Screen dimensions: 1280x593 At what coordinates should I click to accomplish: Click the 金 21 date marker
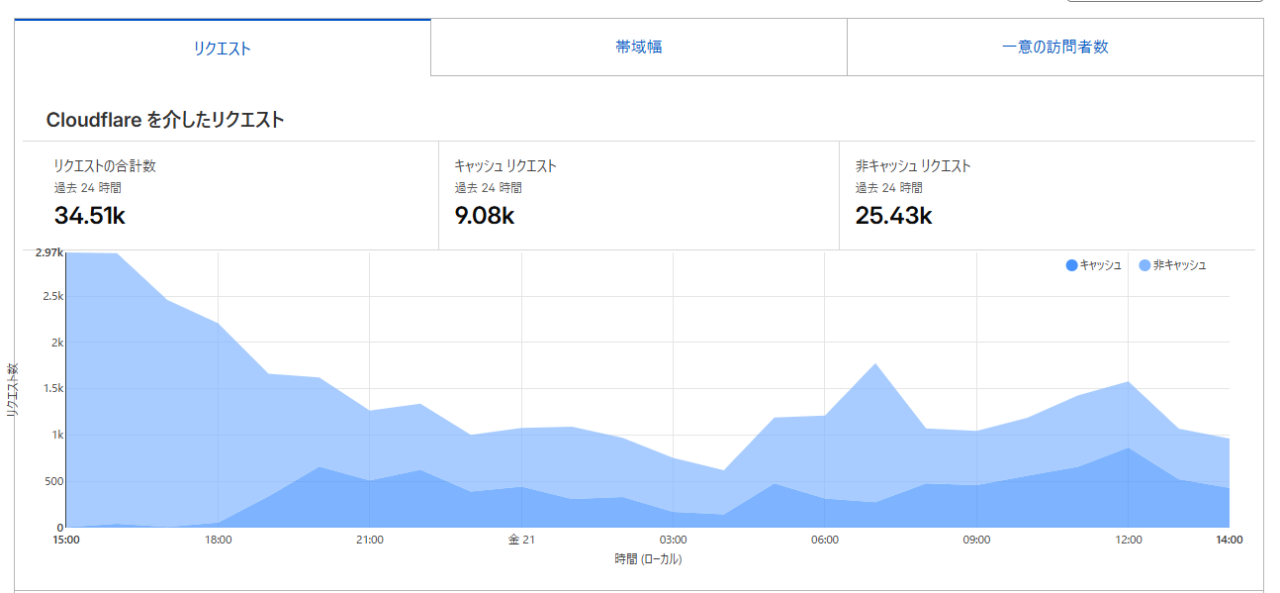(x=521, y=540)
